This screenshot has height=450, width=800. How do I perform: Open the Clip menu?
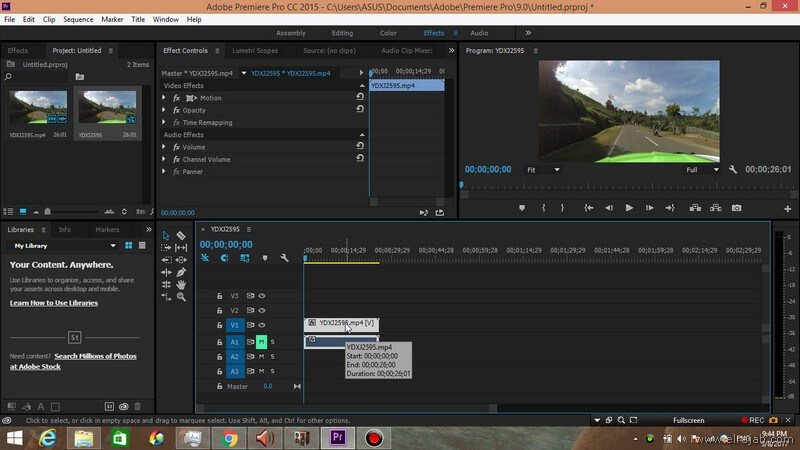(x=49, y=19)
